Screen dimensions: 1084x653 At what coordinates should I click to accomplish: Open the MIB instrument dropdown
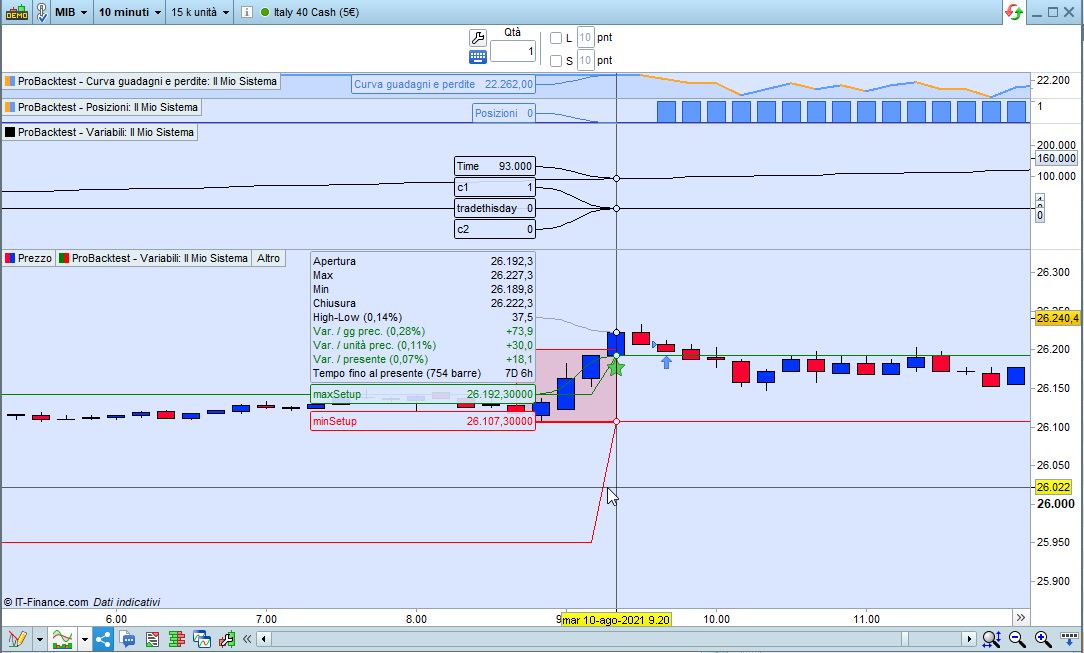70,13
